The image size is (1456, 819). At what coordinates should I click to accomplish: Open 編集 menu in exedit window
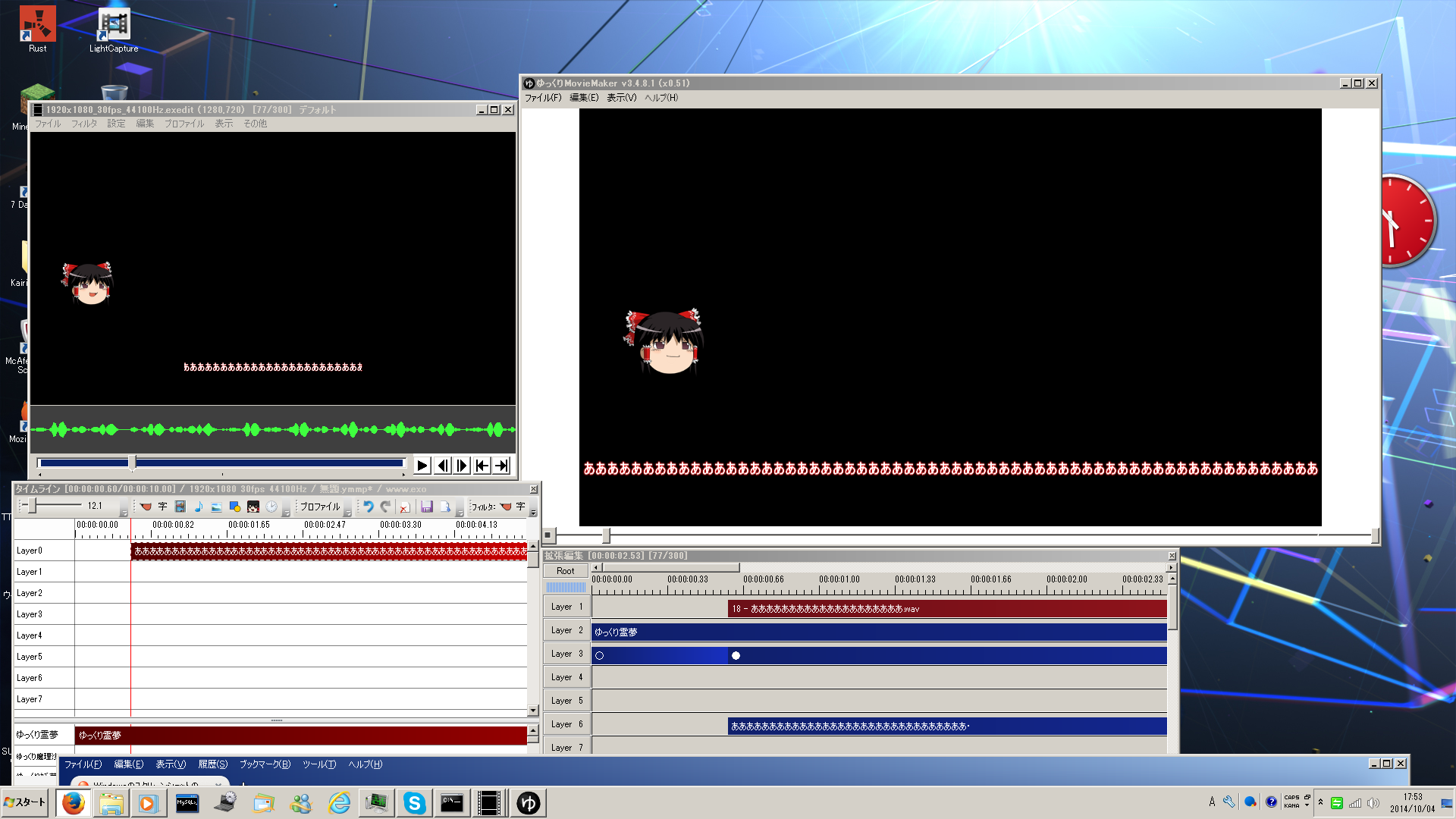click(x=145, y=124)
